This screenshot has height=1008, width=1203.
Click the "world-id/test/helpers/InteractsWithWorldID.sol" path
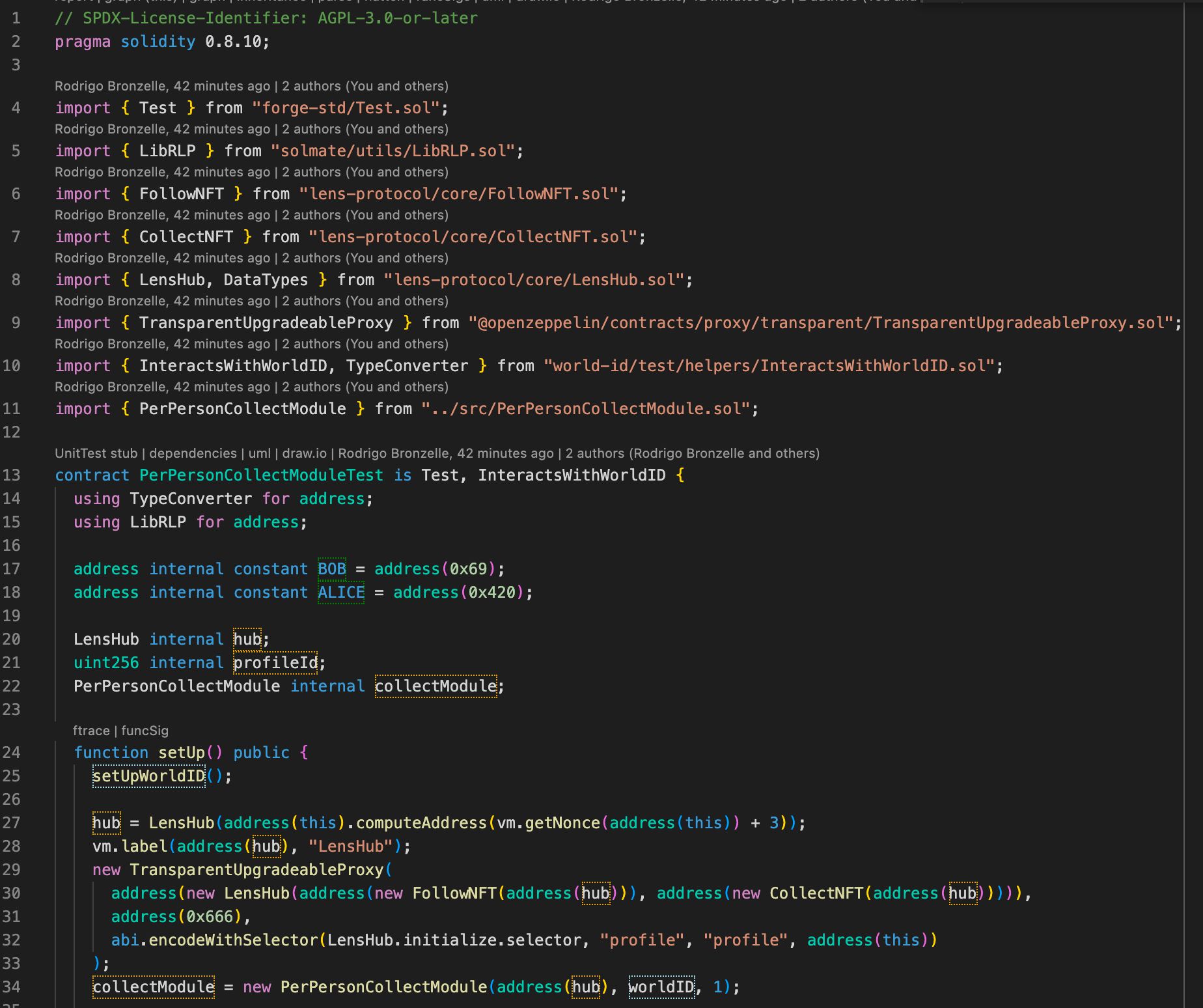click(x=769, y=366)
